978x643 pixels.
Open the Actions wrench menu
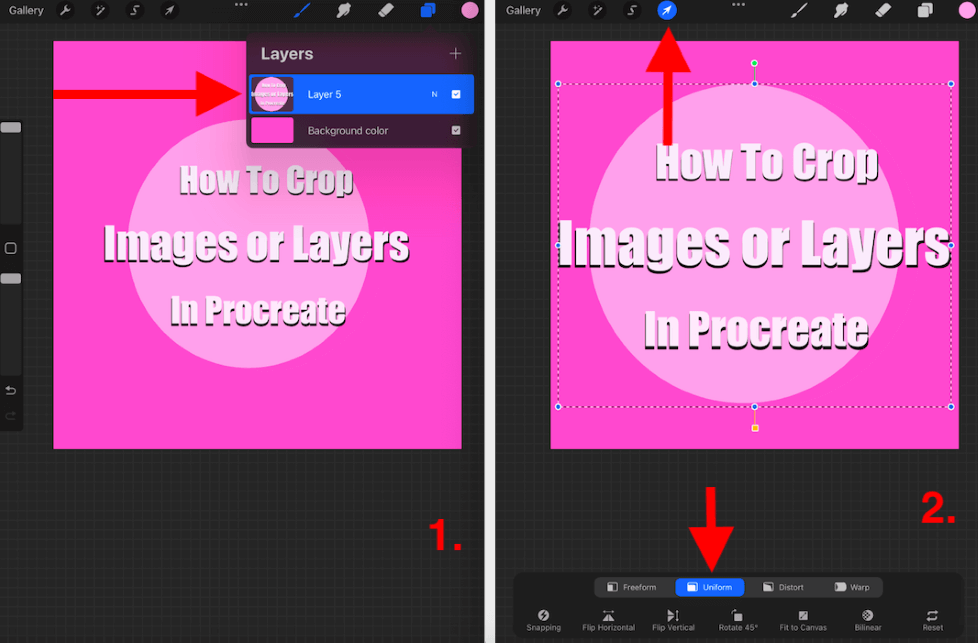[65, 11]
